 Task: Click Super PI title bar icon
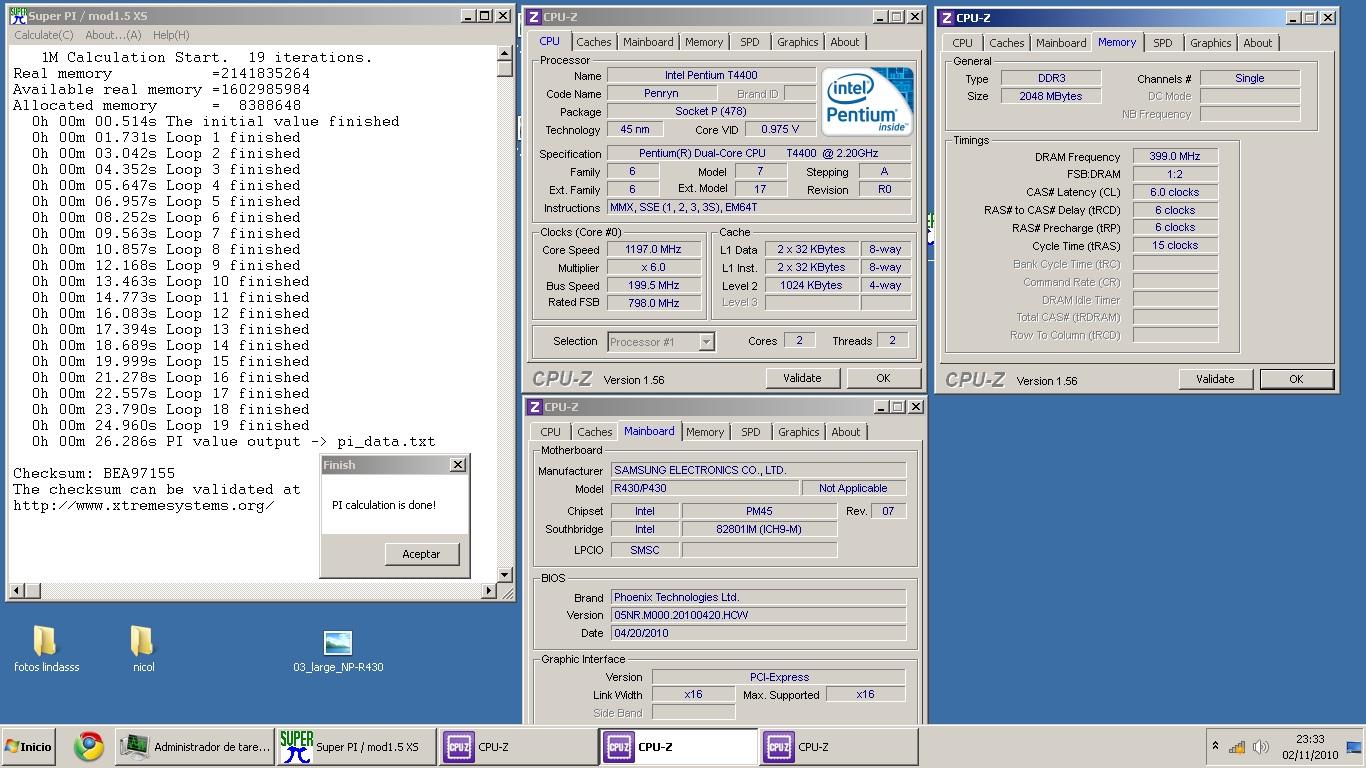click(x=18, y=16)
